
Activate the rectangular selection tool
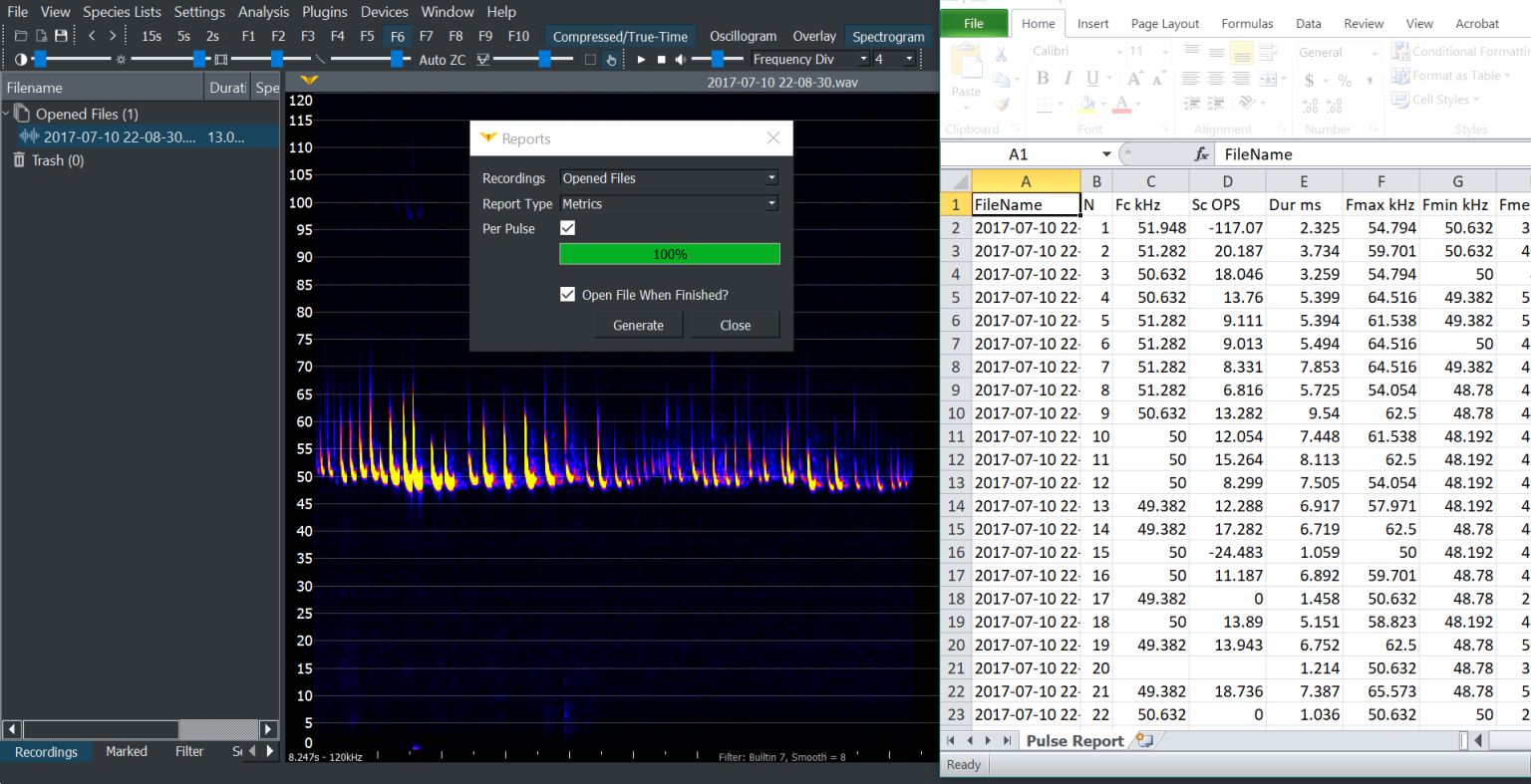[590, 60]
